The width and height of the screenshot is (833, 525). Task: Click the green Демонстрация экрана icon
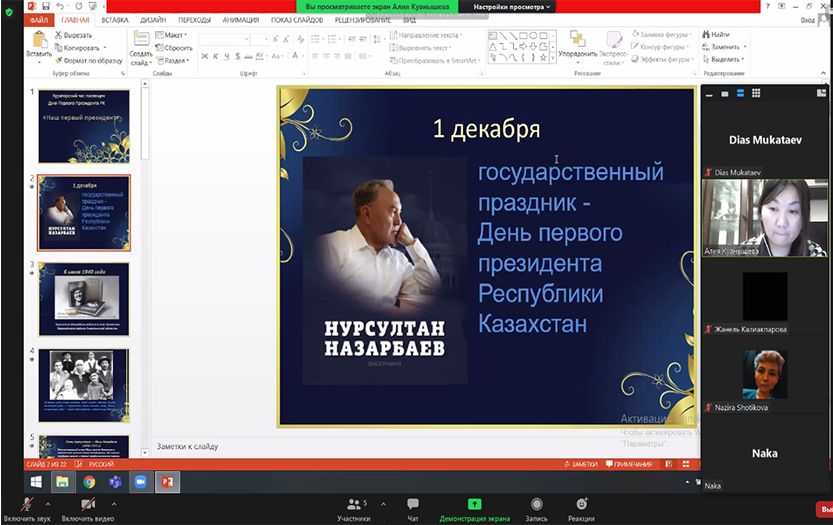click(x=474, y=506)
